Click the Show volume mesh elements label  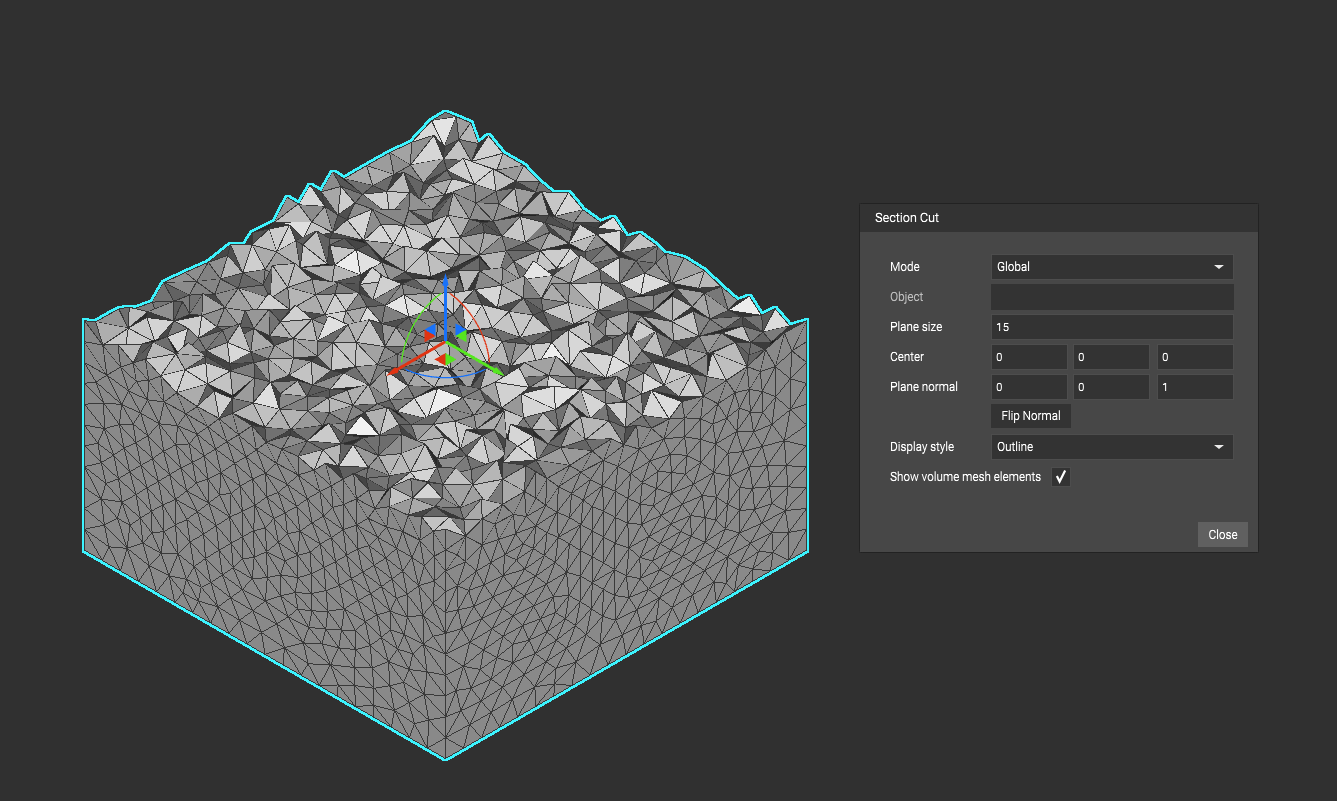pyautogui.click(x=965, y=477)
